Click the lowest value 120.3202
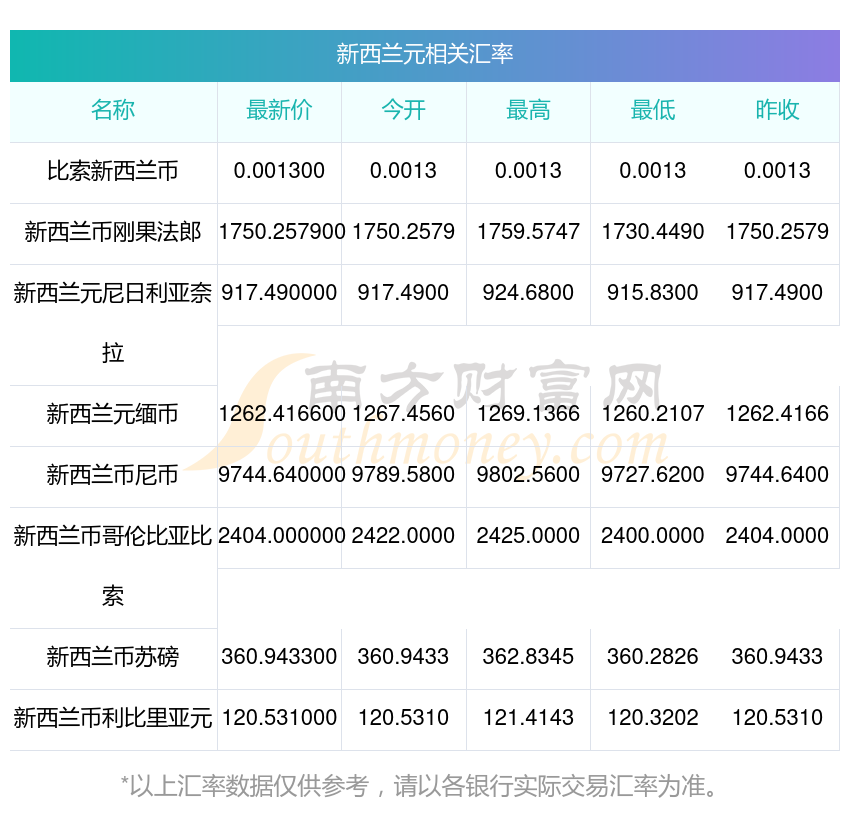This screenshot has width=850, height=817. tap(653, 718)
